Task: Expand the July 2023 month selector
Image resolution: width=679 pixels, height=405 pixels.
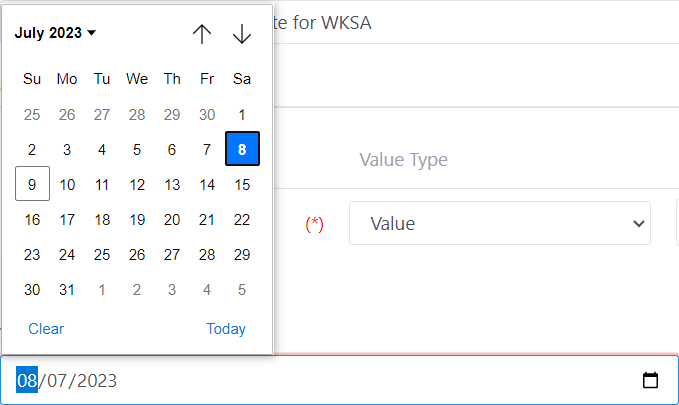Action: point(55,33)
